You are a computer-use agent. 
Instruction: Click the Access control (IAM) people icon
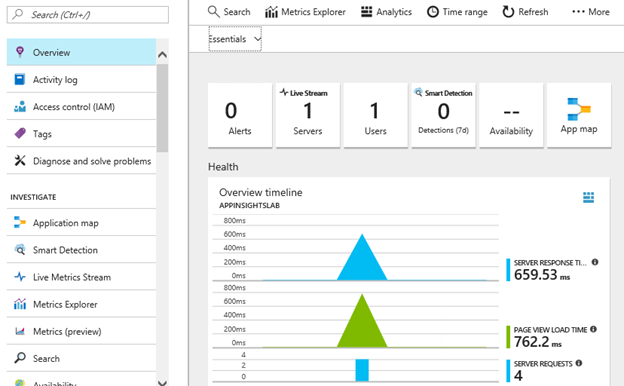tap(20, 107)
